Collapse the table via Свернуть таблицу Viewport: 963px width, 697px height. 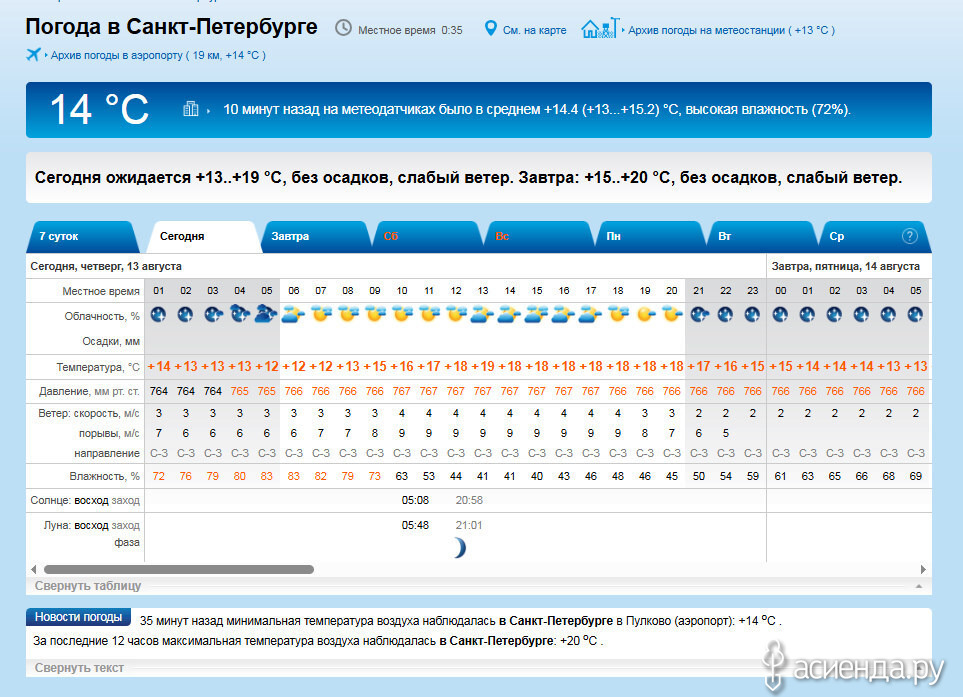88,585
